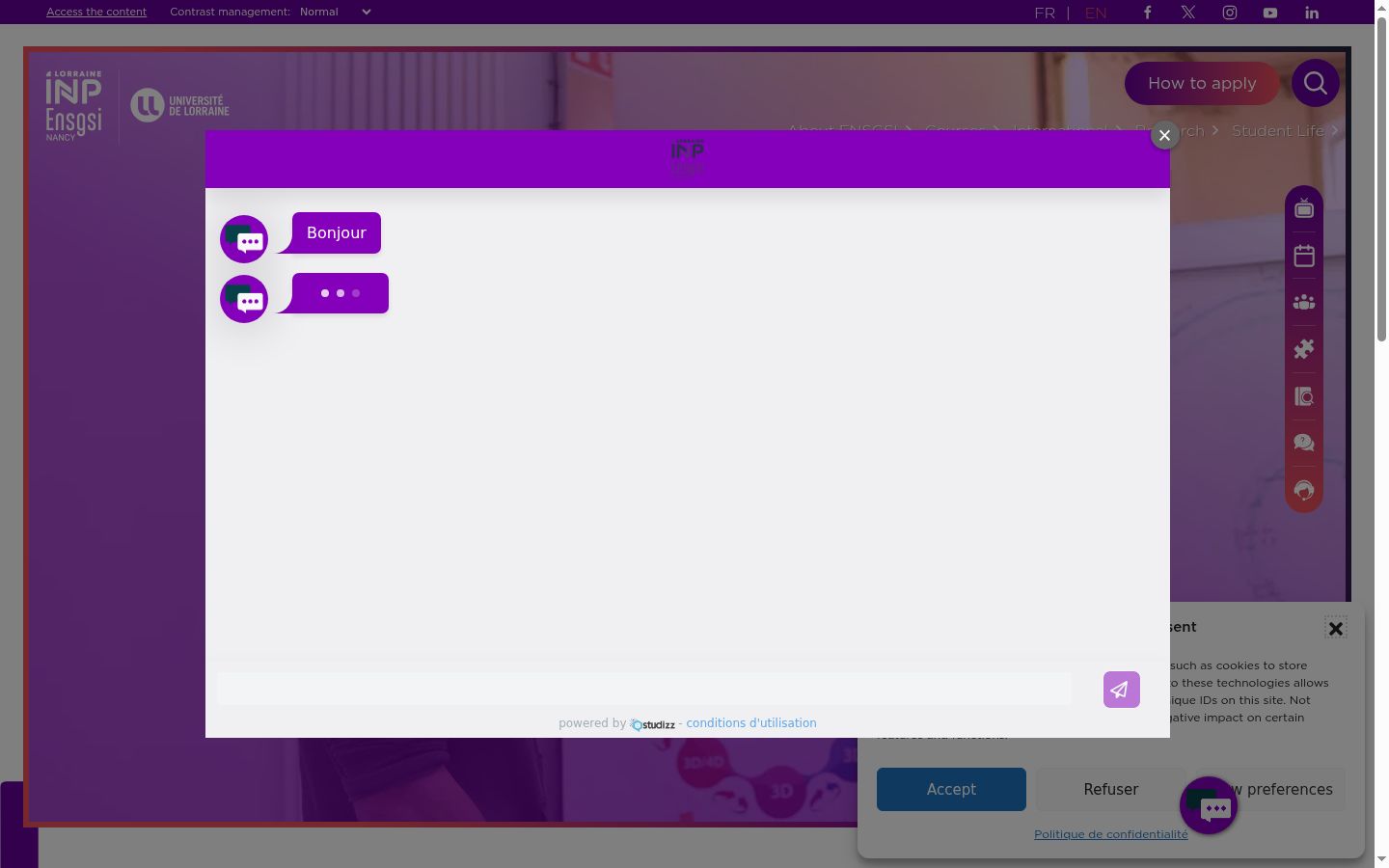The image size is (1389, 868).
Task: Open the calendar icon in side toolbar
Action: point(1304,256)
